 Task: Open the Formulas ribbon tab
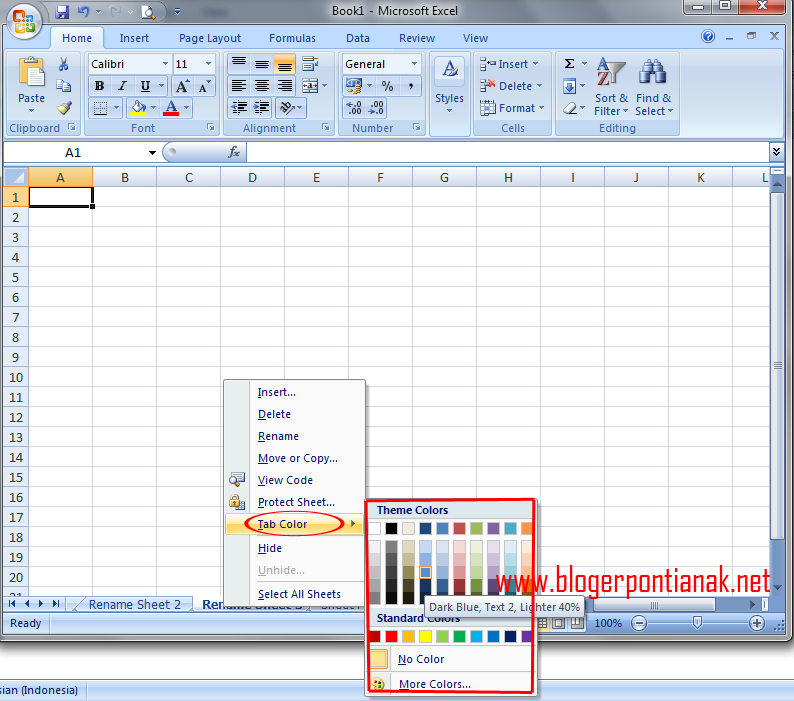pyautogui.click(x=292, y=38)
